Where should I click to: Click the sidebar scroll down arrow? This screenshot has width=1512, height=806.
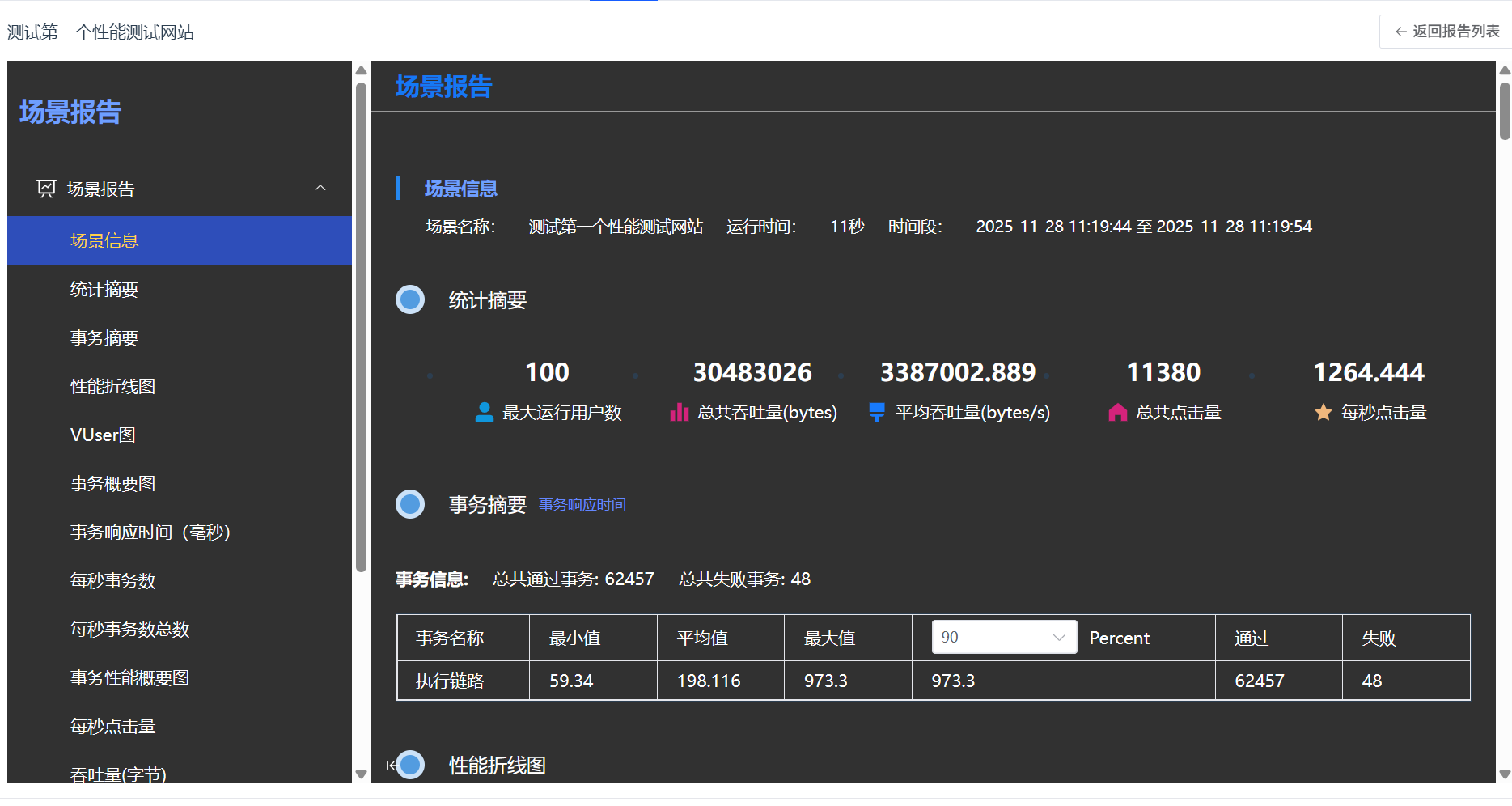[x=361, y=774]
